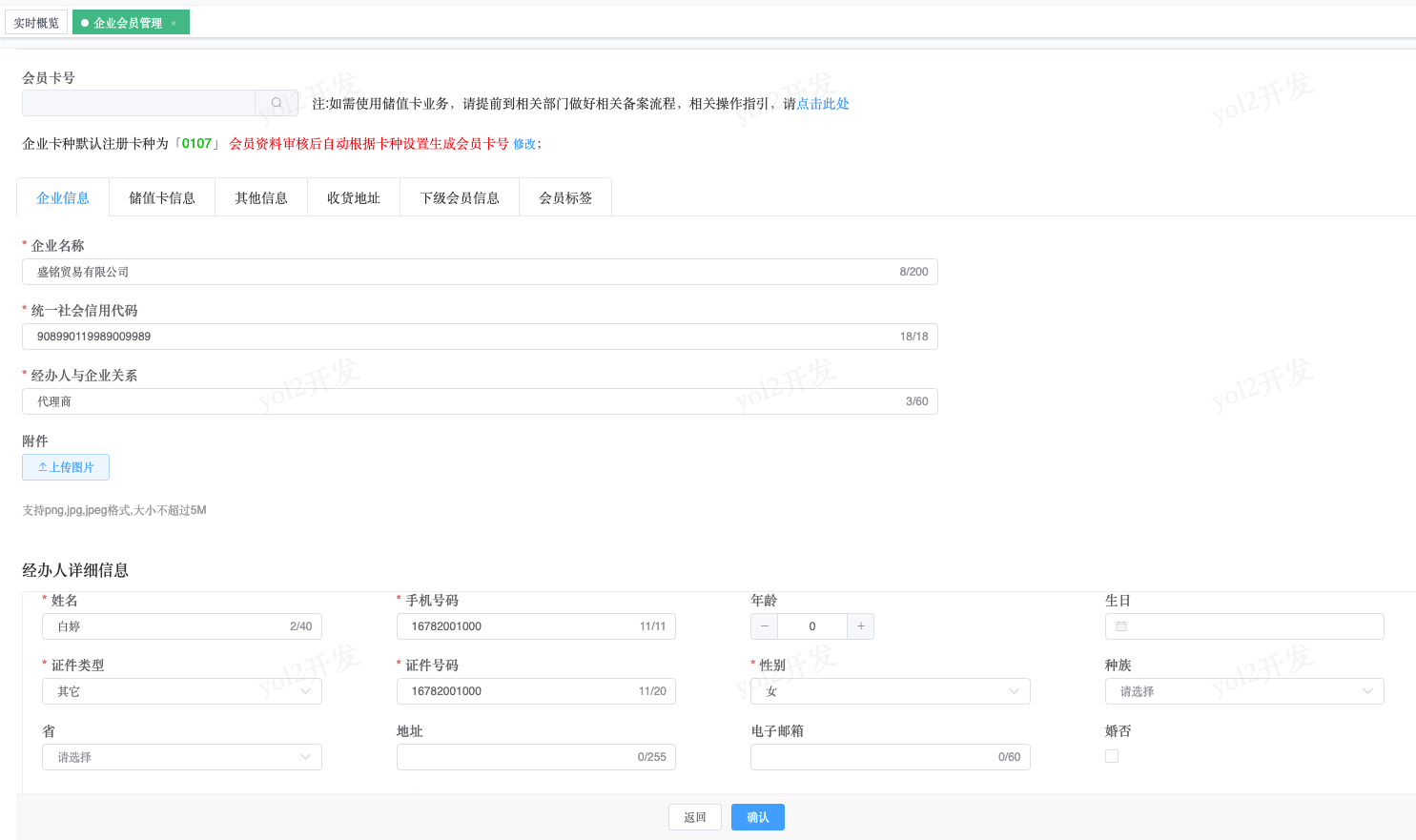
Task: Open the birthday calendar picker icon
Action: pyautogui.click(x=1121, y=626)
